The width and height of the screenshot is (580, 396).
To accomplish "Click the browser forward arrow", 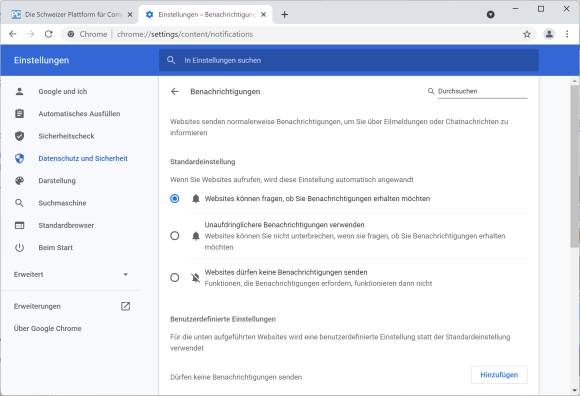I will (30, 34).
